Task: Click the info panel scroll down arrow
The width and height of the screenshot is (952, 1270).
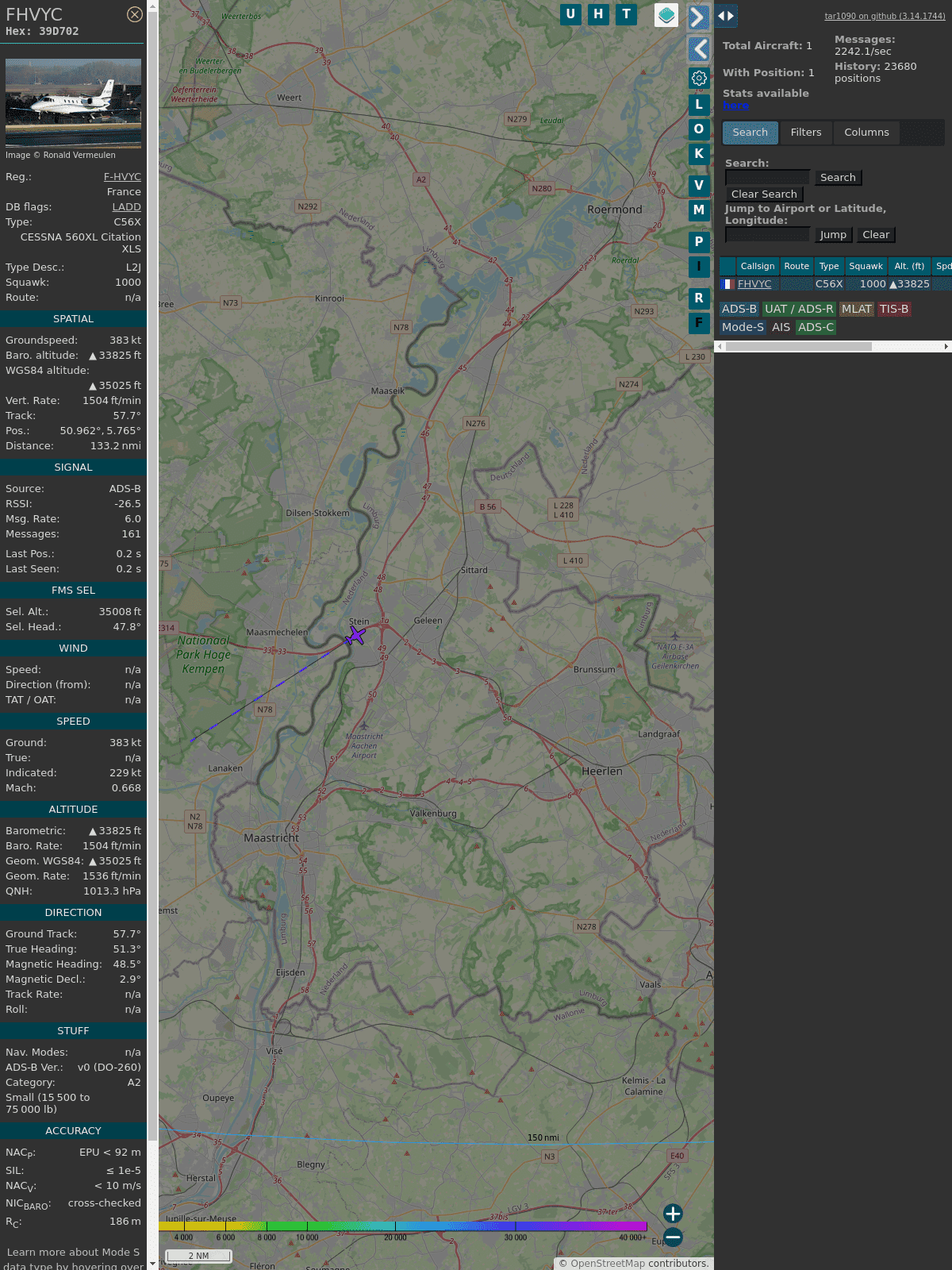Action: click(152, 1264)
